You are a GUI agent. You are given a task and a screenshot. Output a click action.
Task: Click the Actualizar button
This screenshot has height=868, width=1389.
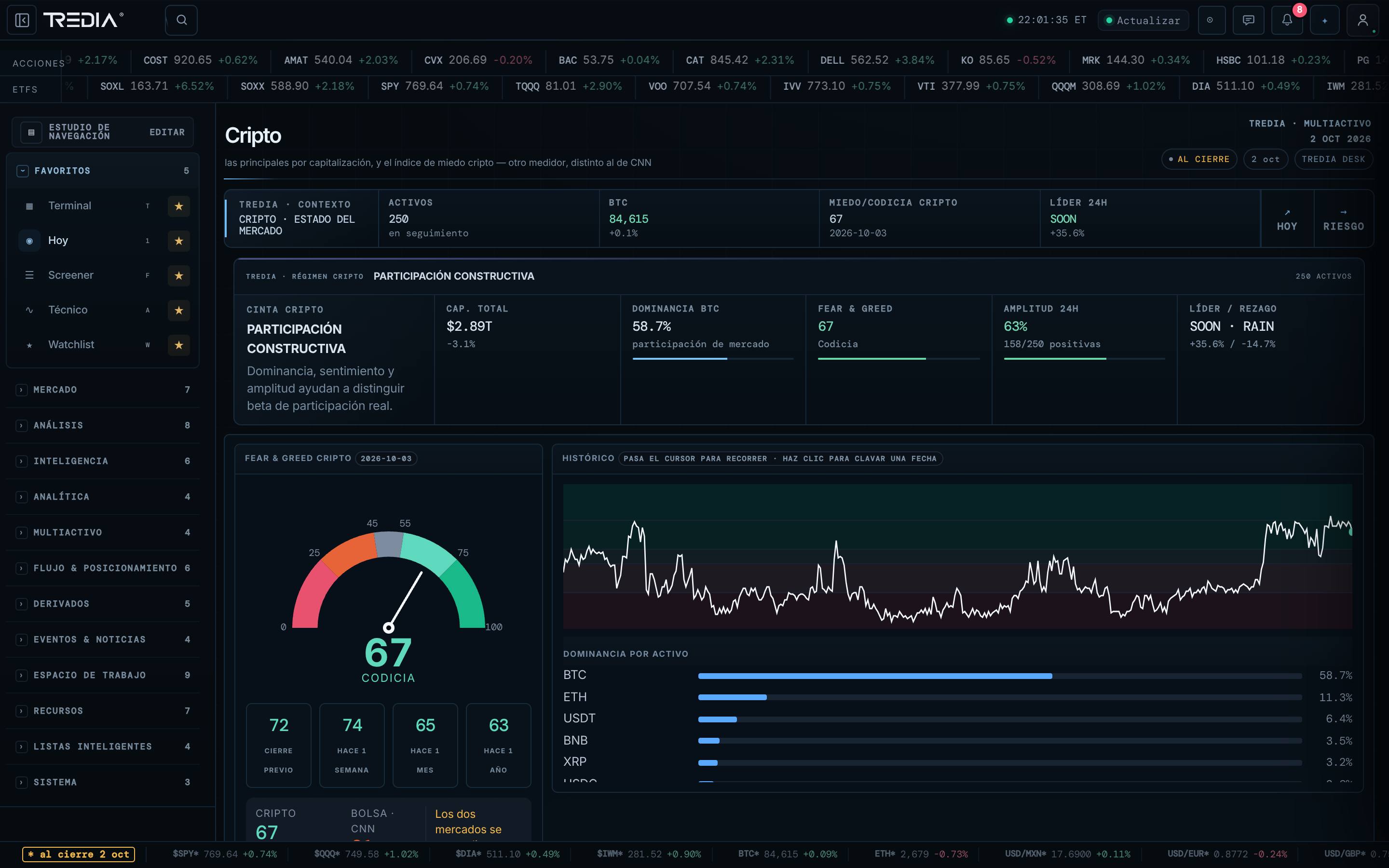pos(1143,20)
